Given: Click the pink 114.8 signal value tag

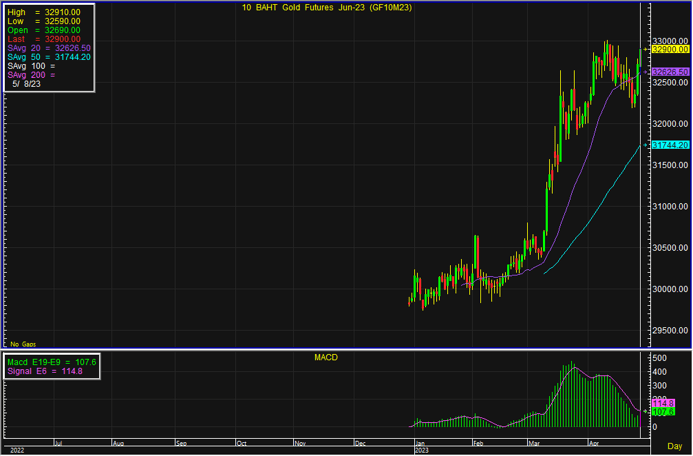Looking at the screenshot, I should tap(664, 403).
